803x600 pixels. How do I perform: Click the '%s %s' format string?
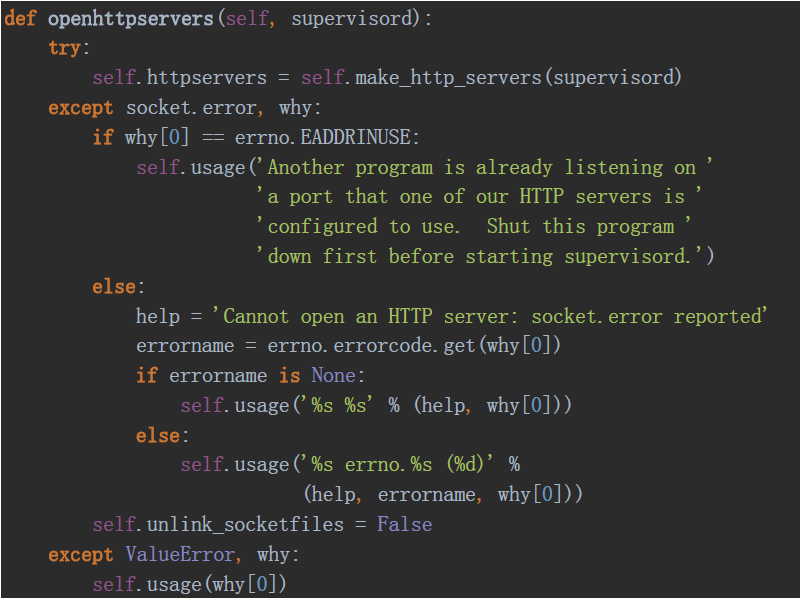coord(339,405)
